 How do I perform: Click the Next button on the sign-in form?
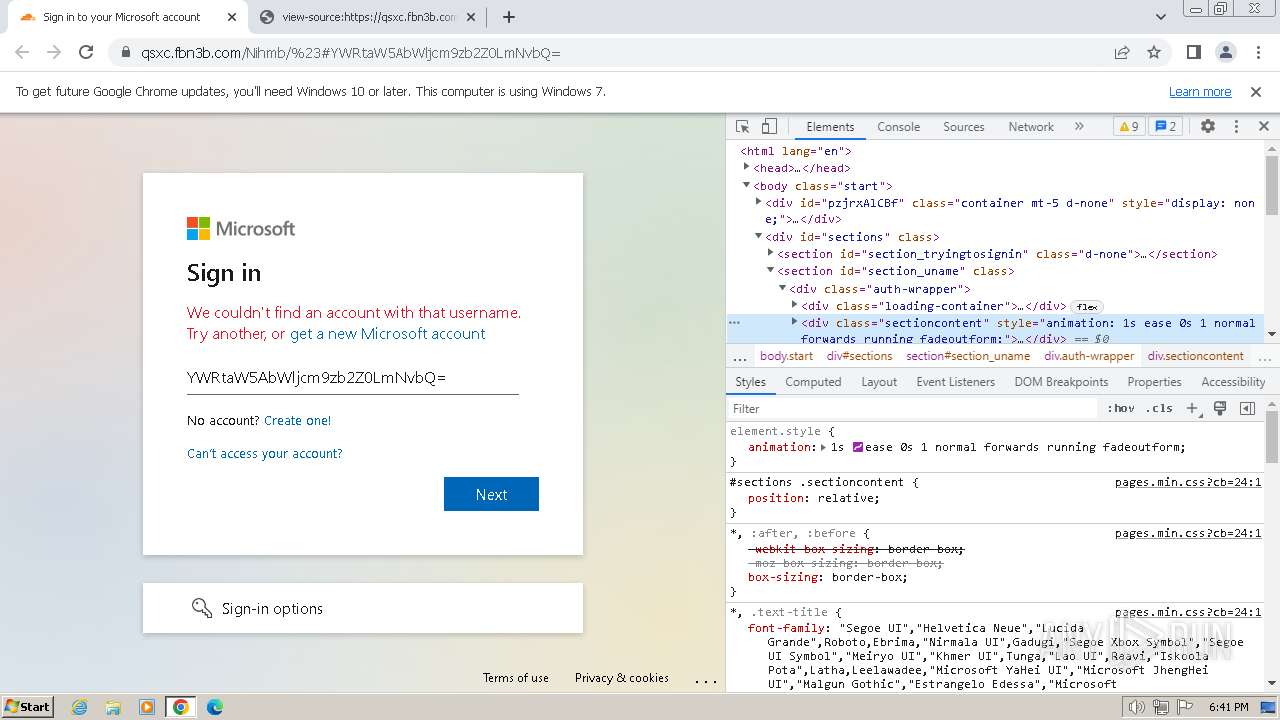coord(491,494)
